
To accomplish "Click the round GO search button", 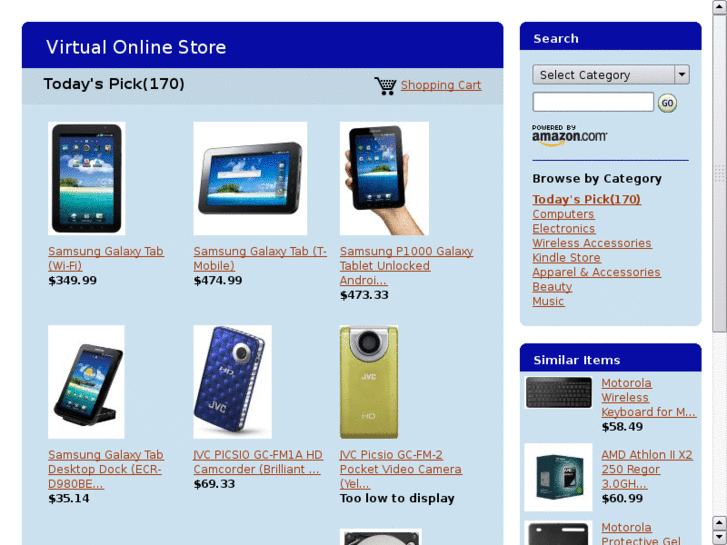I will click(667, 103).
